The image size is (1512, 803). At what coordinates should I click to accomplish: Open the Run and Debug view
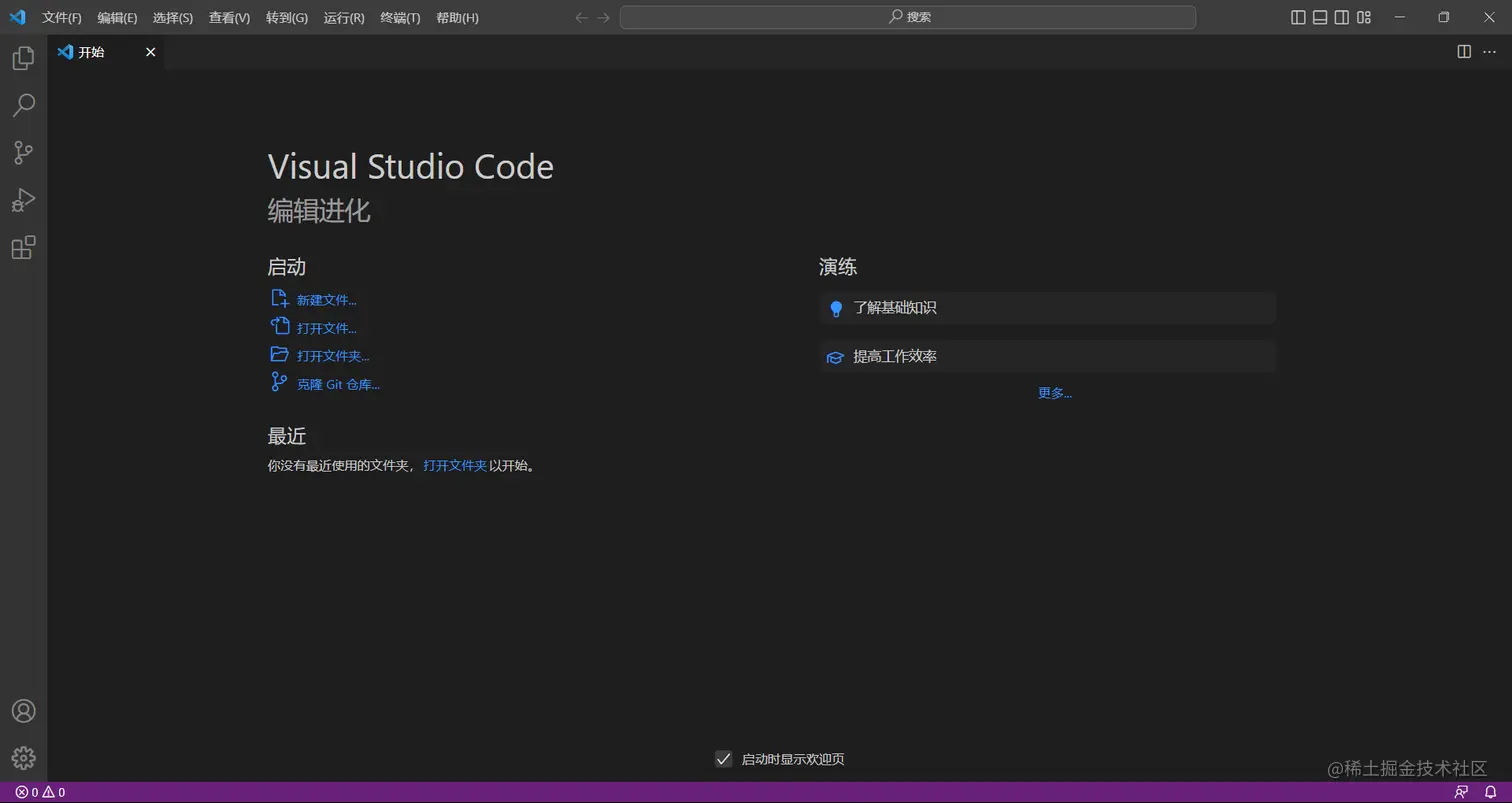(23, 200)
